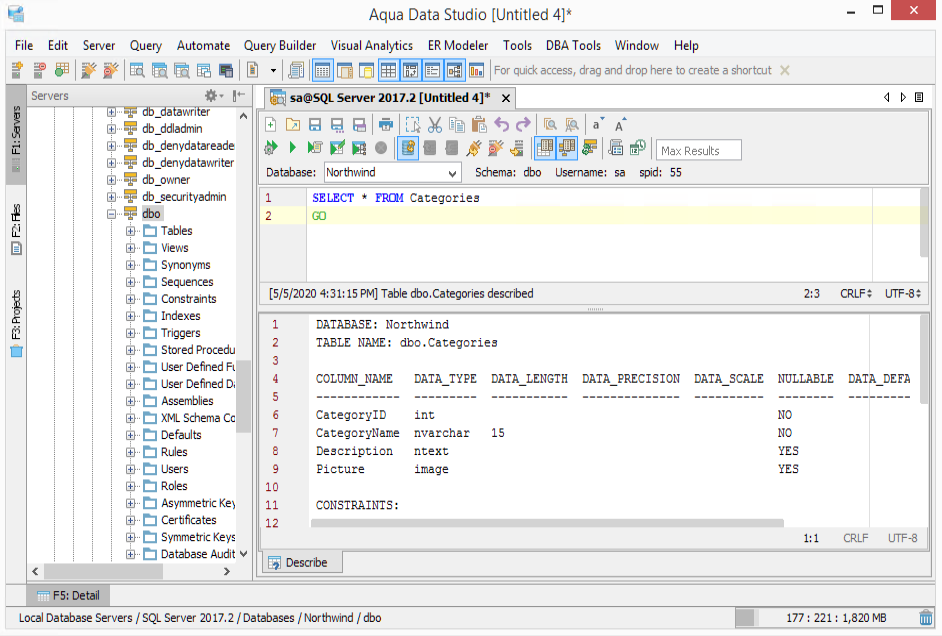Click the Print icon in editor toolbar
The width and height of the screenshot is (942, 636).
tap(385, 125)
